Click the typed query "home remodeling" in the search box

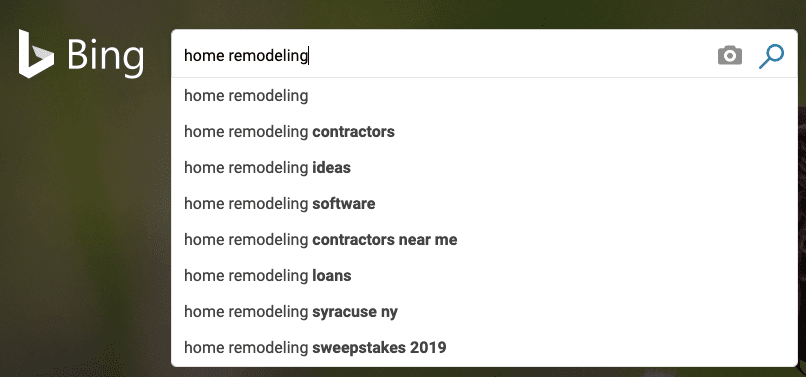[x=246, y=56]
